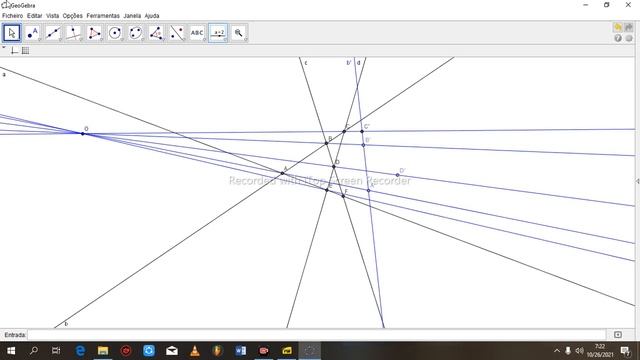Select the ABC Text tool
Screen dimensions: 640x360
click(197, 33)
